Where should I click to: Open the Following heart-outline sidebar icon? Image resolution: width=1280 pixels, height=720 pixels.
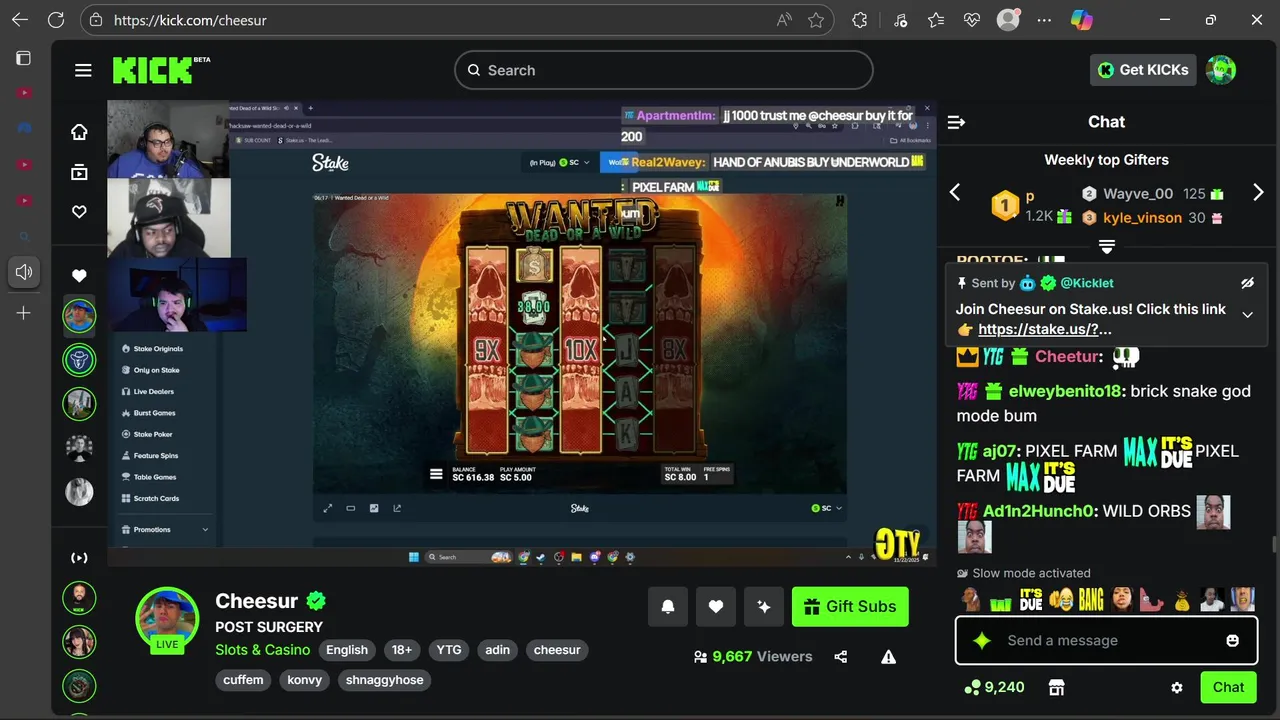point(79,212)
